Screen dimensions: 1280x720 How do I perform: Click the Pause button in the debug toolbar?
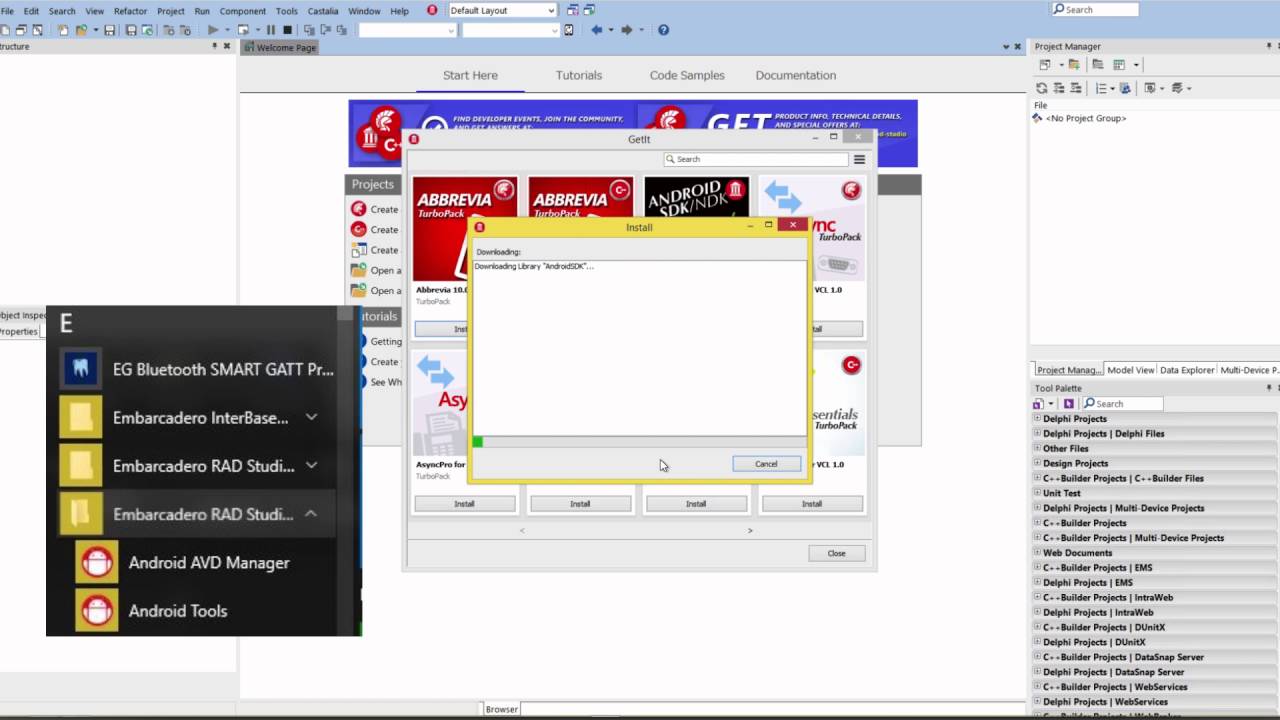pyautogui.click(x=270, y=30)
